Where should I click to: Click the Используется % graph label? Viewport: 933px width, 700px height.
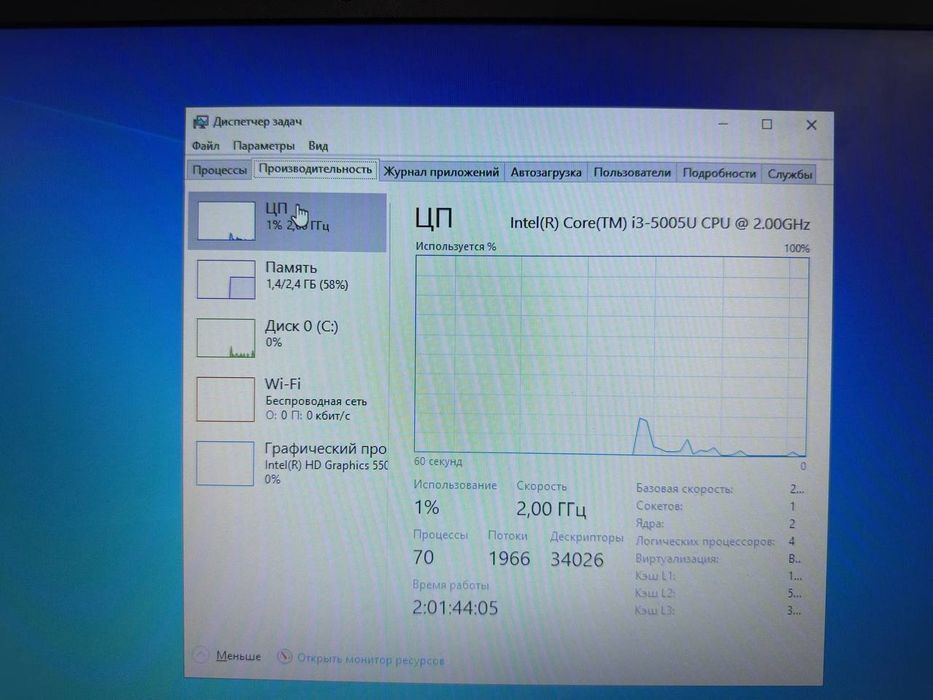(x=455, y=246)
